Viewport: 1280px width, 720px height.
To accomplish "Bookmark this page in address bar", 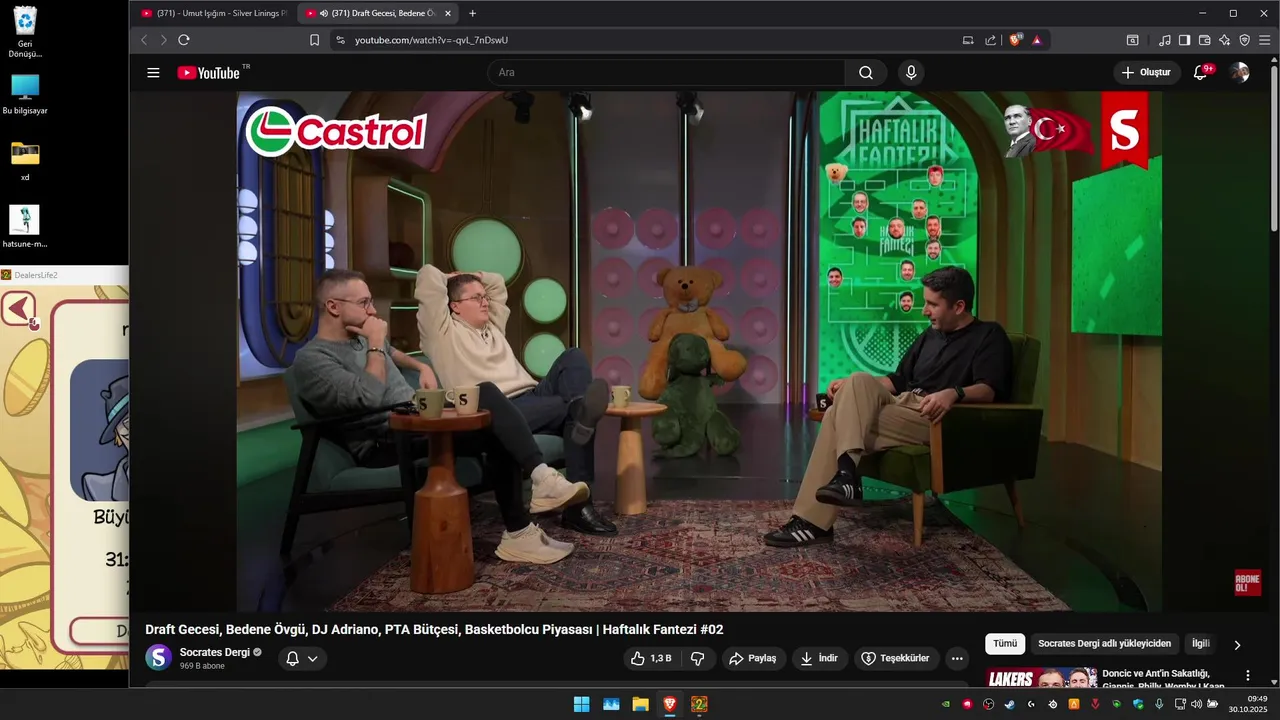I will click(314, 40).
